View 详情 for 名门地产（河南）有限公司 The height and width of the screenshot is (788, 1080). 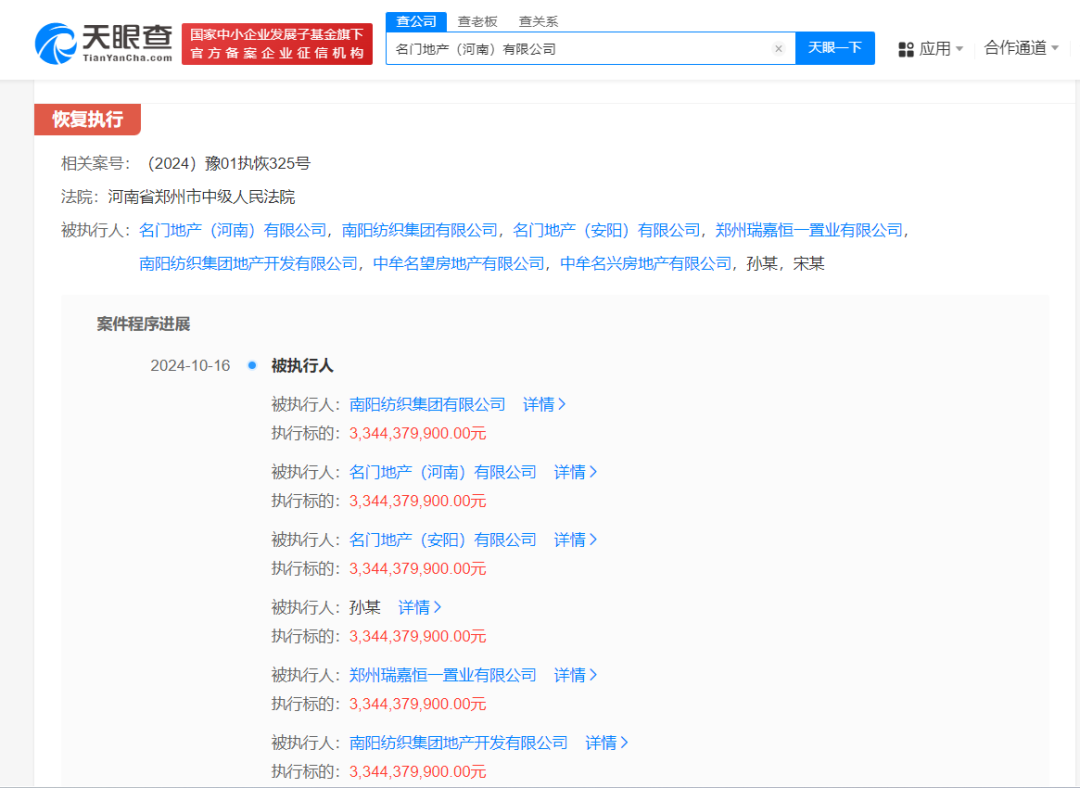pos(575,472)
